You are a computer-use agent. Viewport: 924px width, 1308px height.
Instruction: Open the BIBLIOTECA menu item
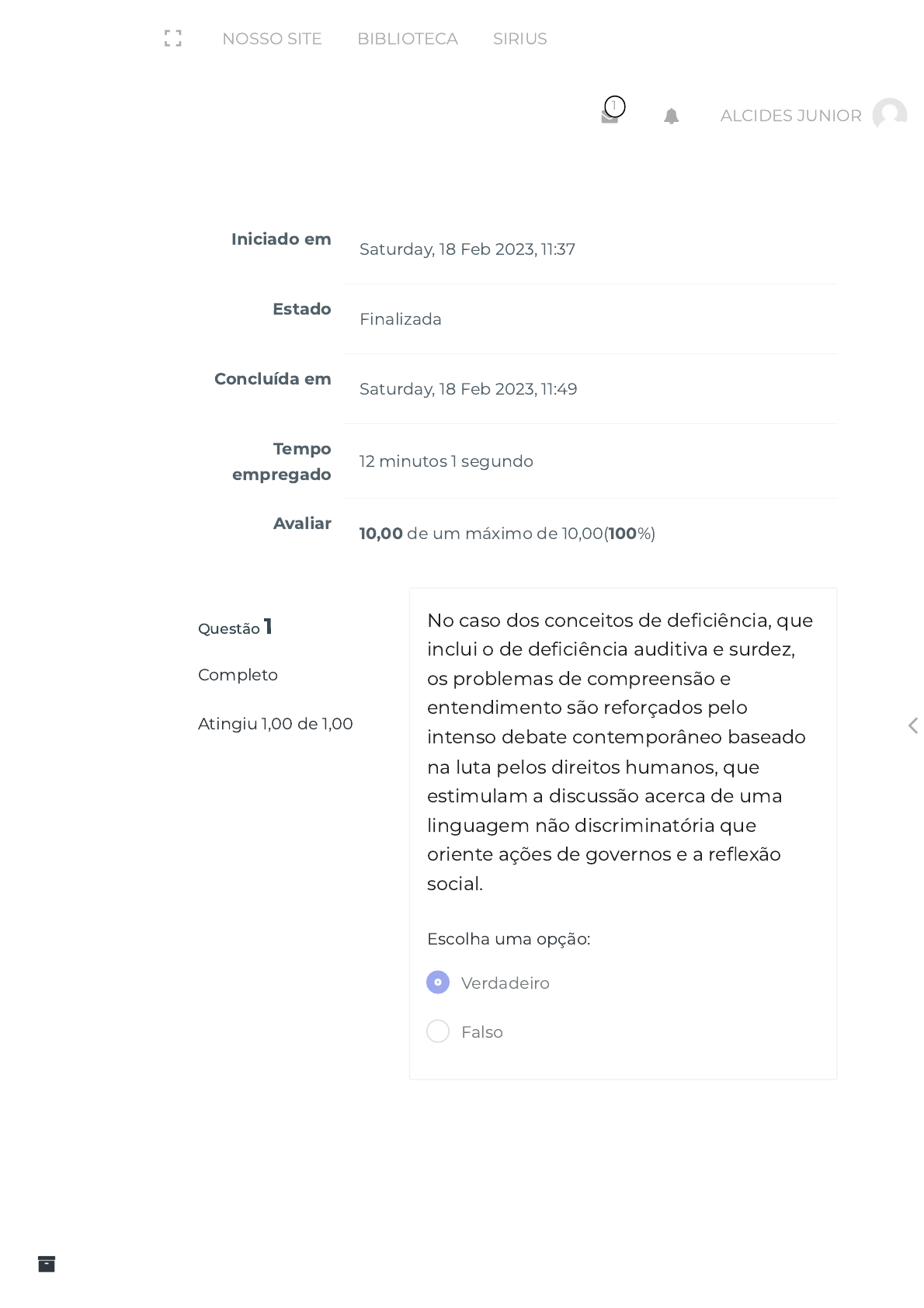click(x=408, y=39)
